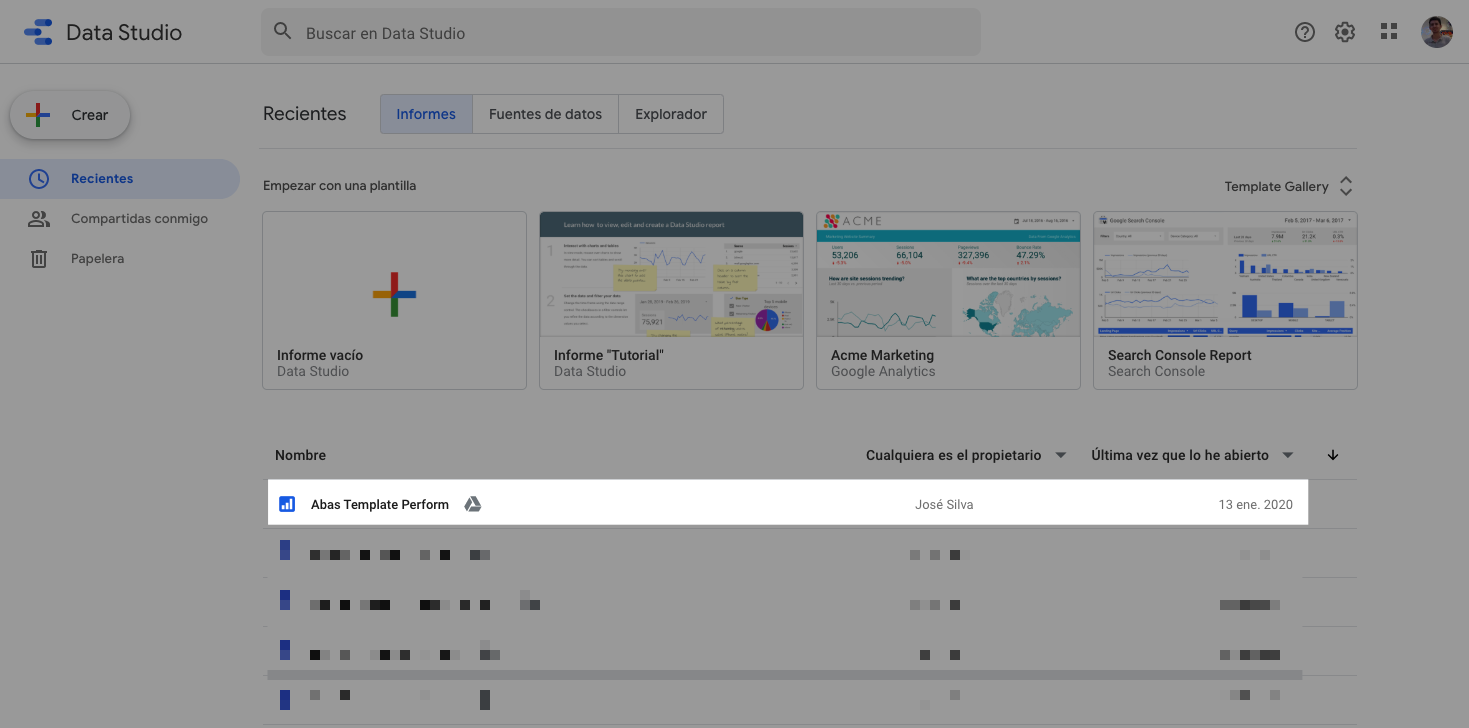The image size is (1469, 728).
Task: Click the date 13 ene. 2020
Action: tap(1255, 505)
